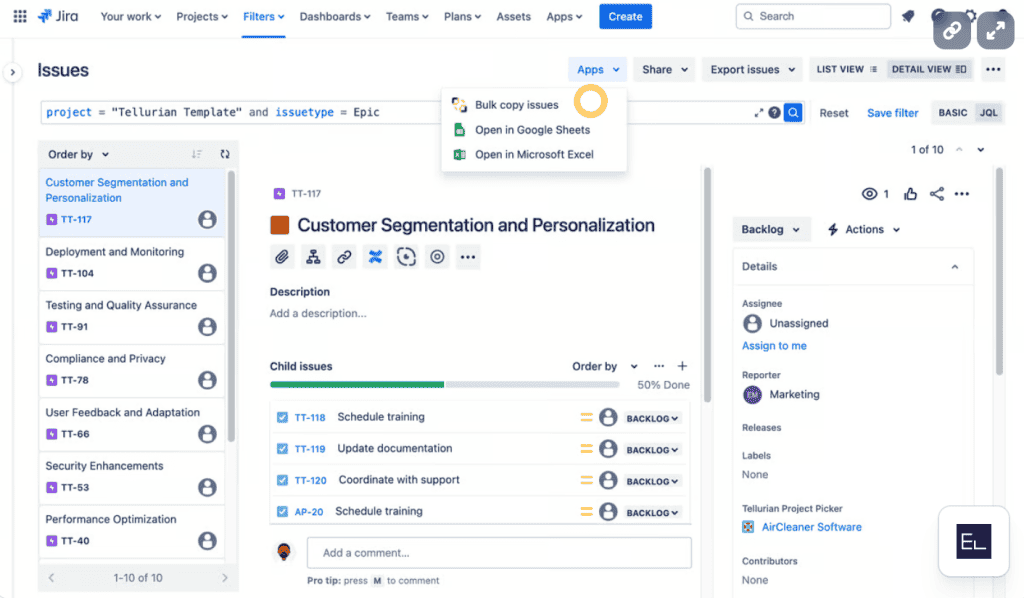Collapse the Details panel

coord(954,267)
